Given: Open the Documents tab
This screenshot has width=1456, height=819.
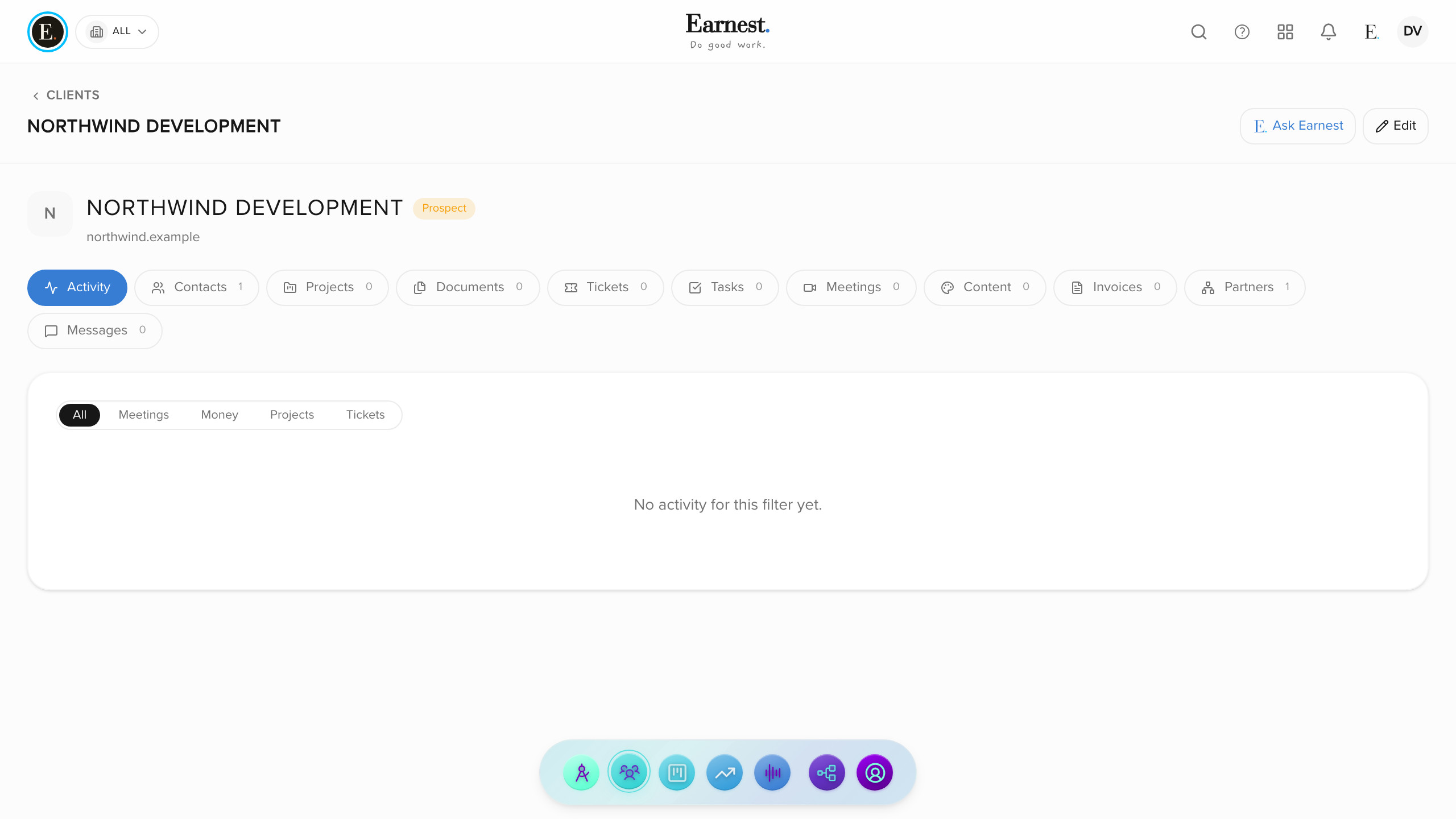Looking at the screenshot, I should click(x=468, y=288).
